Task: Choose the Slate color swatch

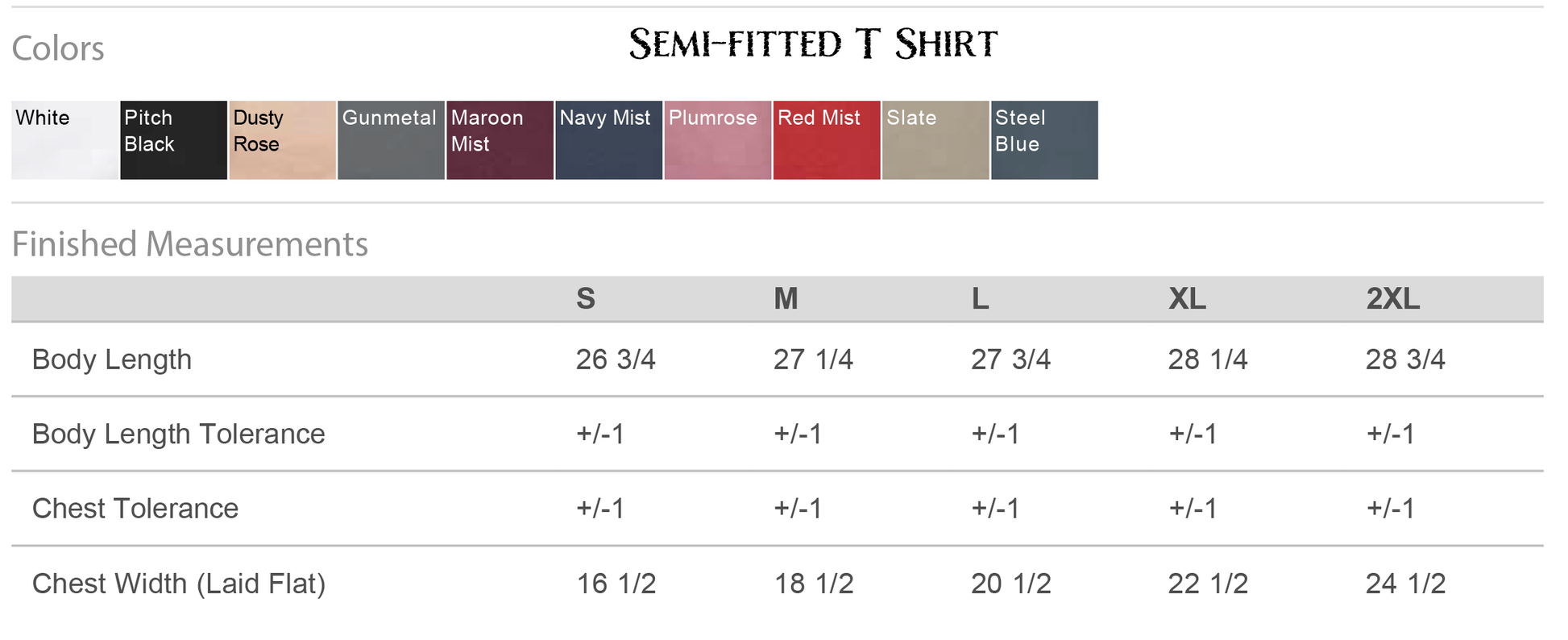Action: pyautogui.click(x=935, y=139)
